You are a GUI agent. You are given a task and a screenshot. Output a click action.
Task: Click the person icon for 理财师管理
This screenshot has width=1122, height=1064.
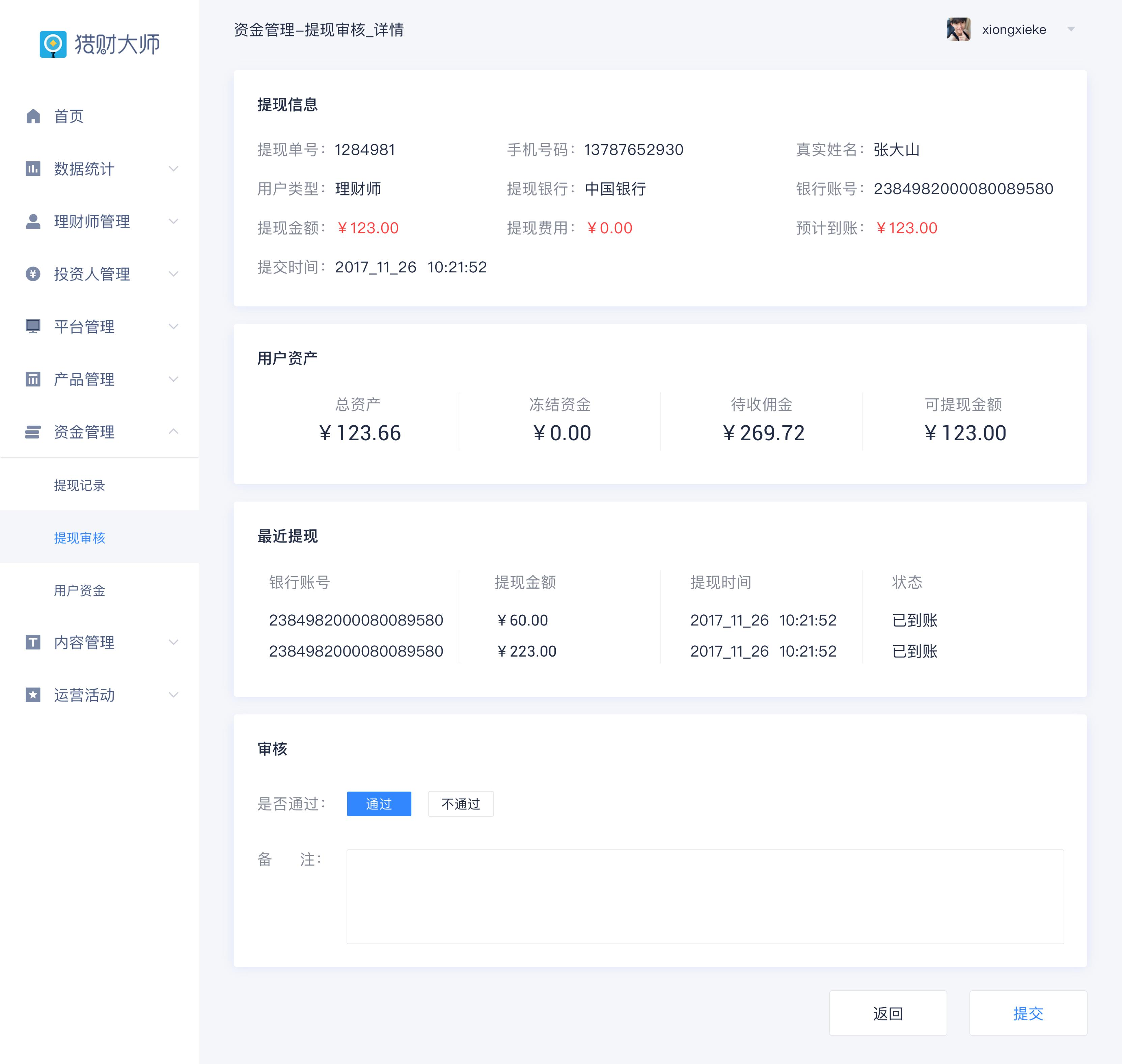[33, 221]
